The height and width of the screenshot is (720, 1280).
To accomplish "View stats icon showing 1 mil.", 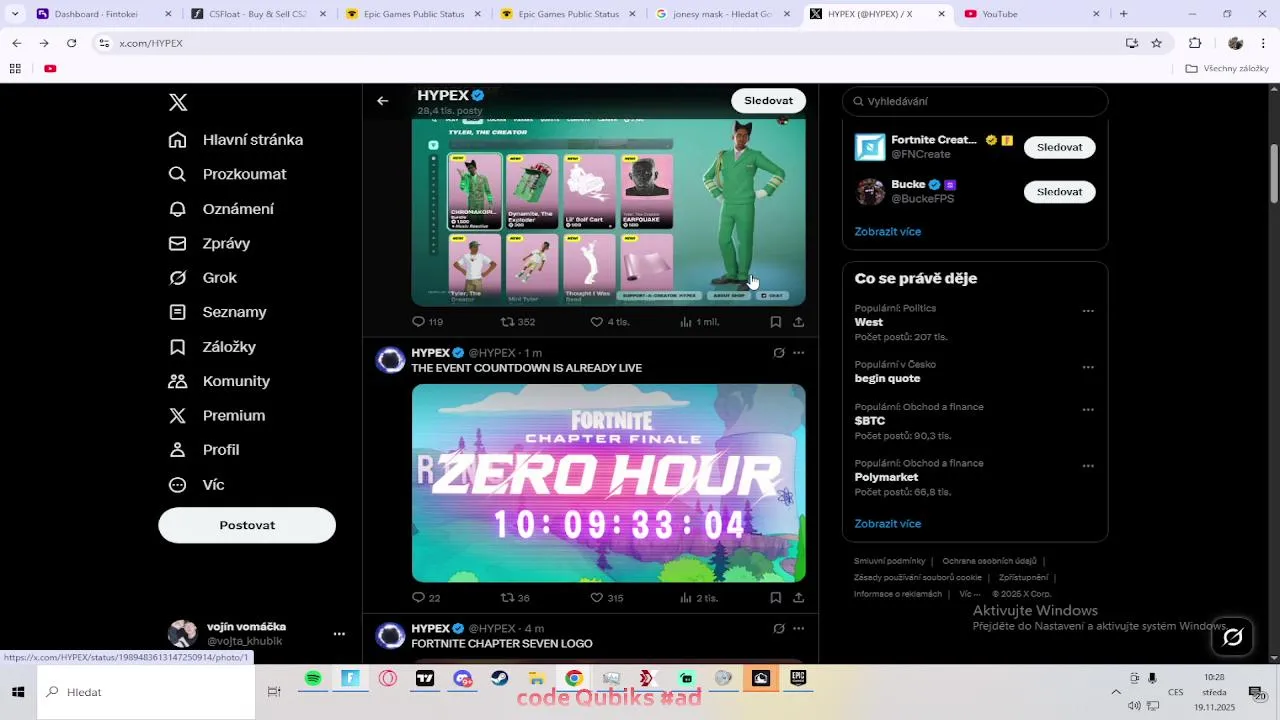I will click(x=686, y=322).
